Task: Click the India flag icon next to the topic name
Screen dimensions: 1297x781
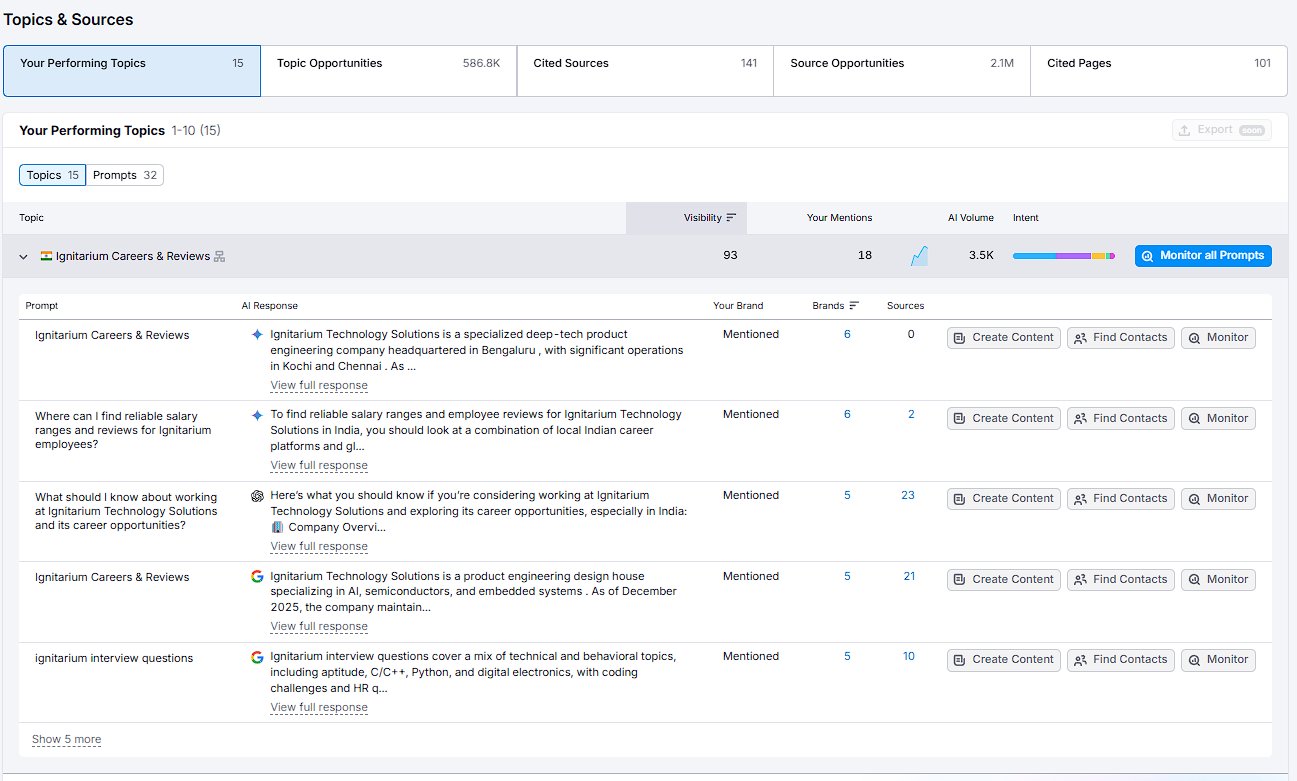Action: (44, 256)
